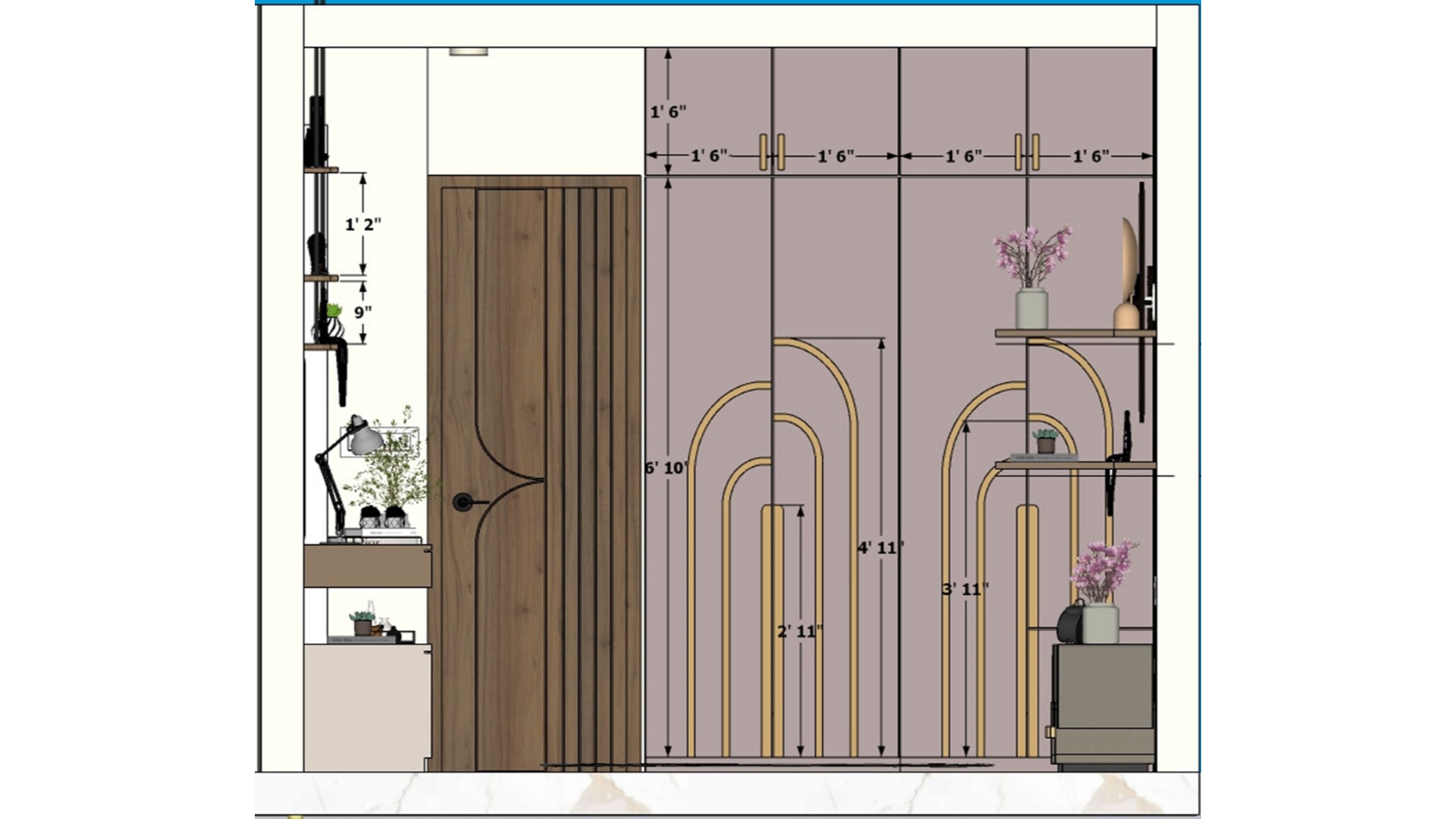Click the 1' 2" shelf dimension label
1456x819 pixels.
coord(362,224)
